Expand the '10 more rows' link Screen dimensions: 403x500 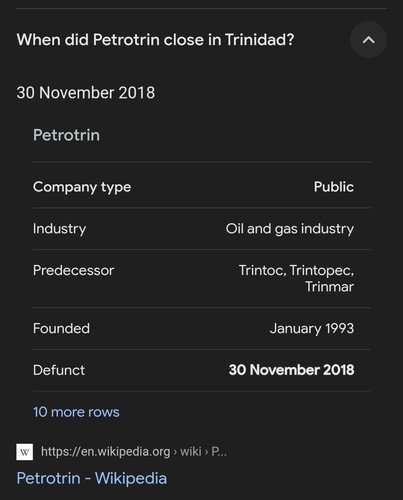(76, 412)
